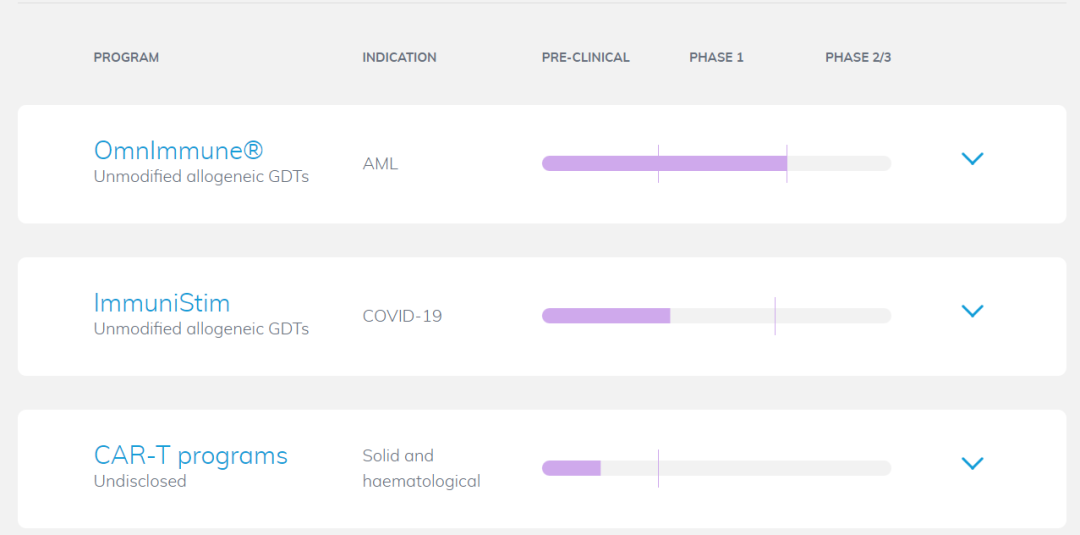Open the ImmuniStim program title link
Screen dimensions: 1080x535
click(x=162, y=302)
